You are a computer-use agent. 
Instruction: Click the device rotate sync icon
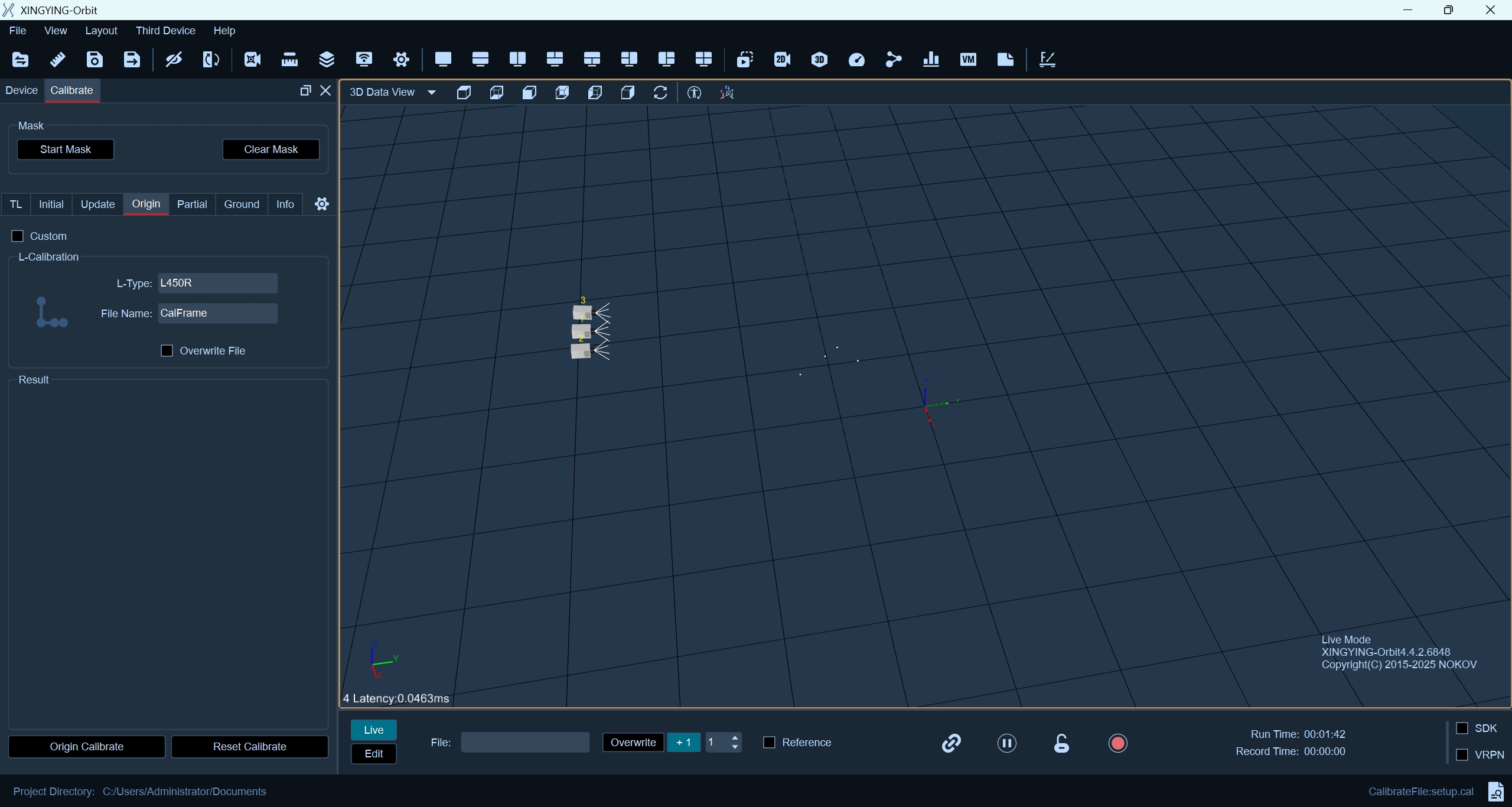211,59
